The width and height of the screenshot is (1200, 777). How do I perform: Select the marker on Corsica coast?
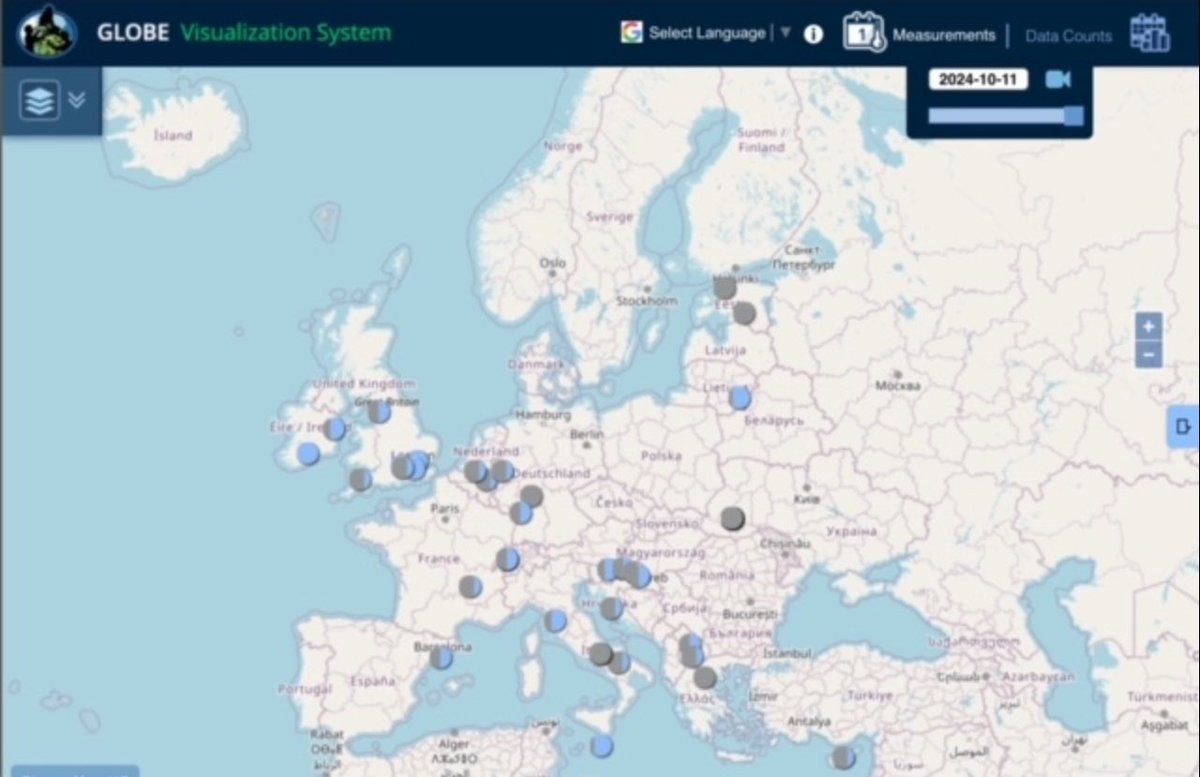coord(555,621)
